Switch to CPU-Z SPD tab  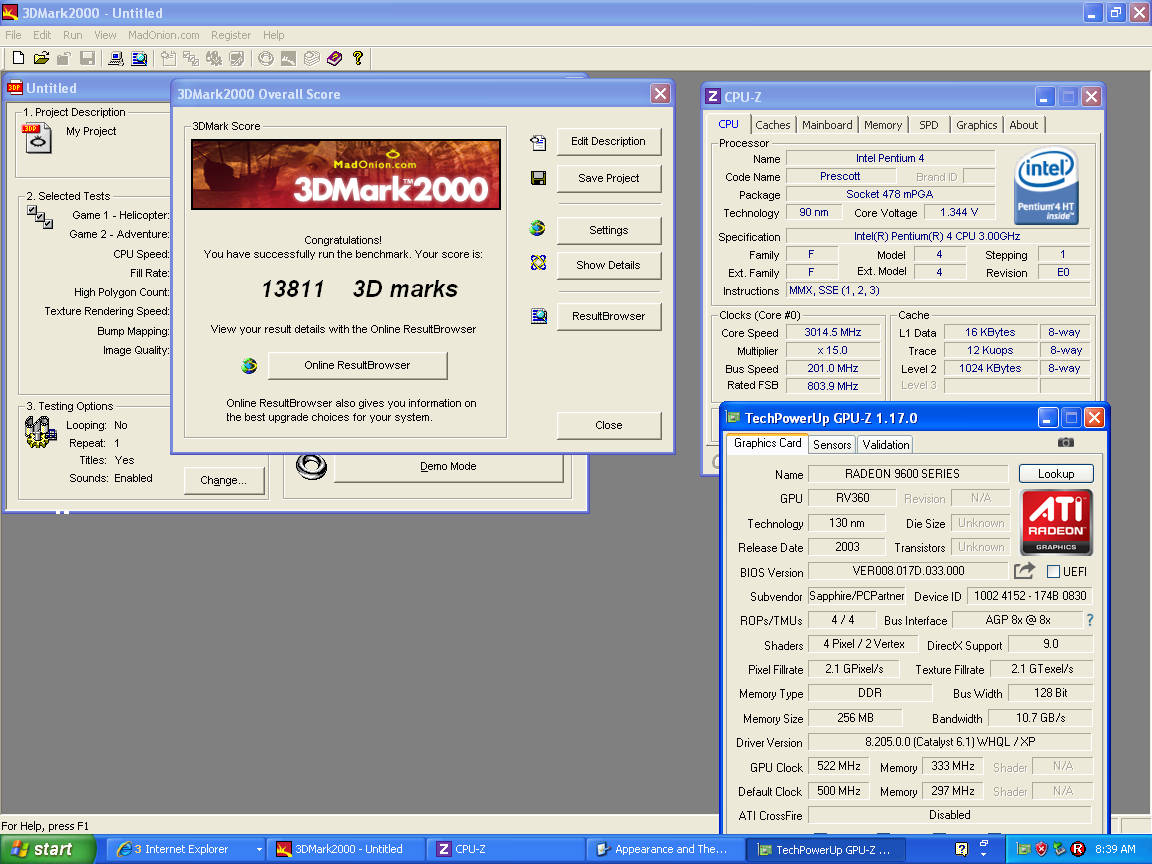tap(929, 125)
